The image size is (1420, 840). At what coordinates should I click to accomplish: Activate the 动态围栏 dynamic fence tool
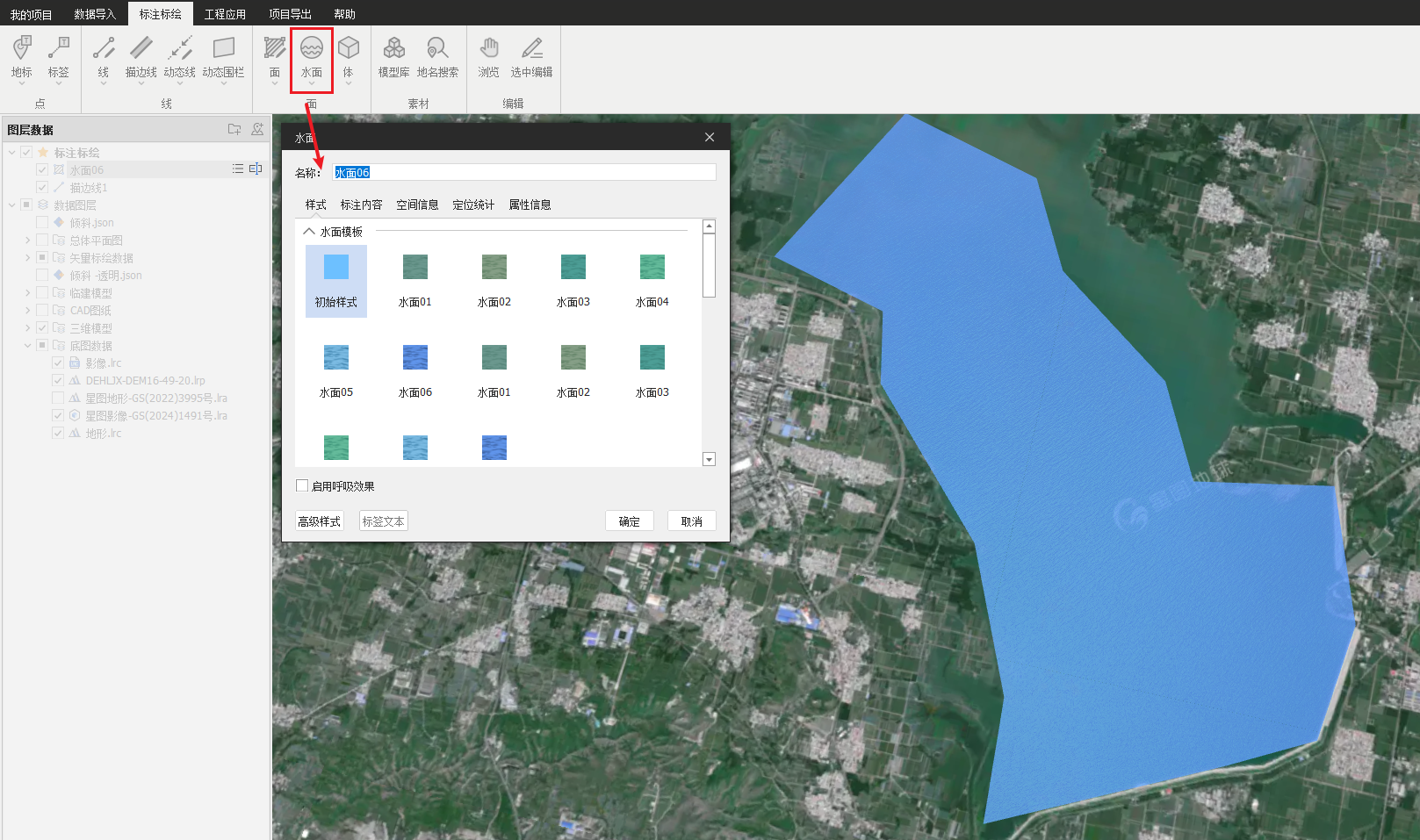click(x=223, y=56)
